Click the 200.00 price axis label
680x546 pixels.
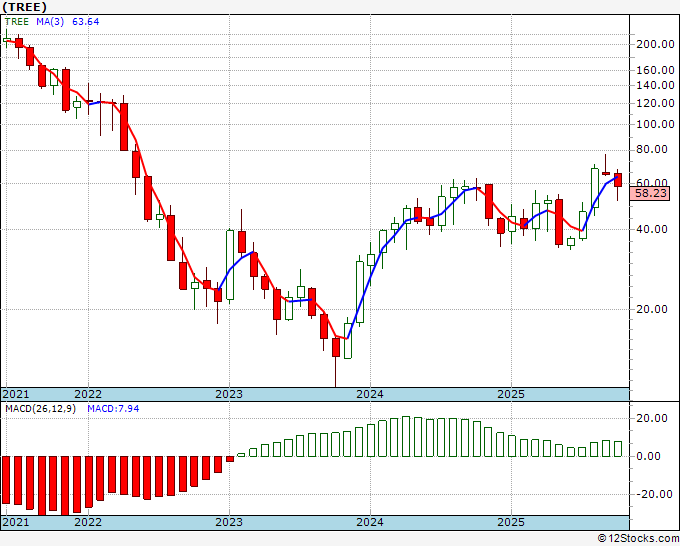tap(655, 44)
